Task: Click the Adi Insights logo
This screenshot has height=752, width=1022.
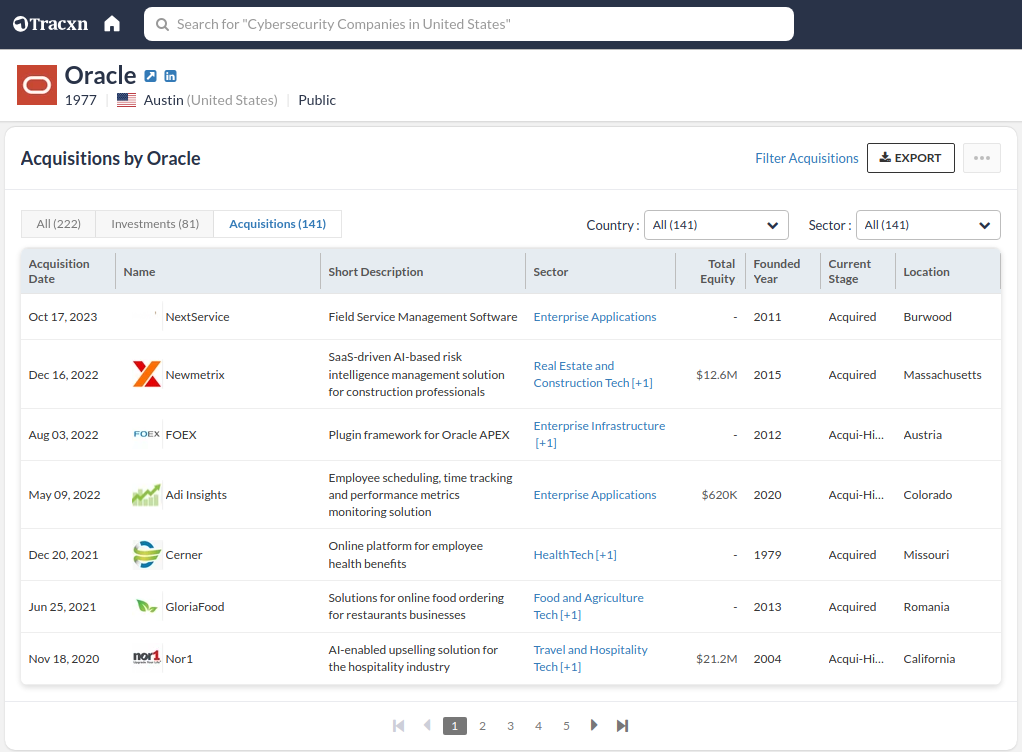Action: pos(147,495)
